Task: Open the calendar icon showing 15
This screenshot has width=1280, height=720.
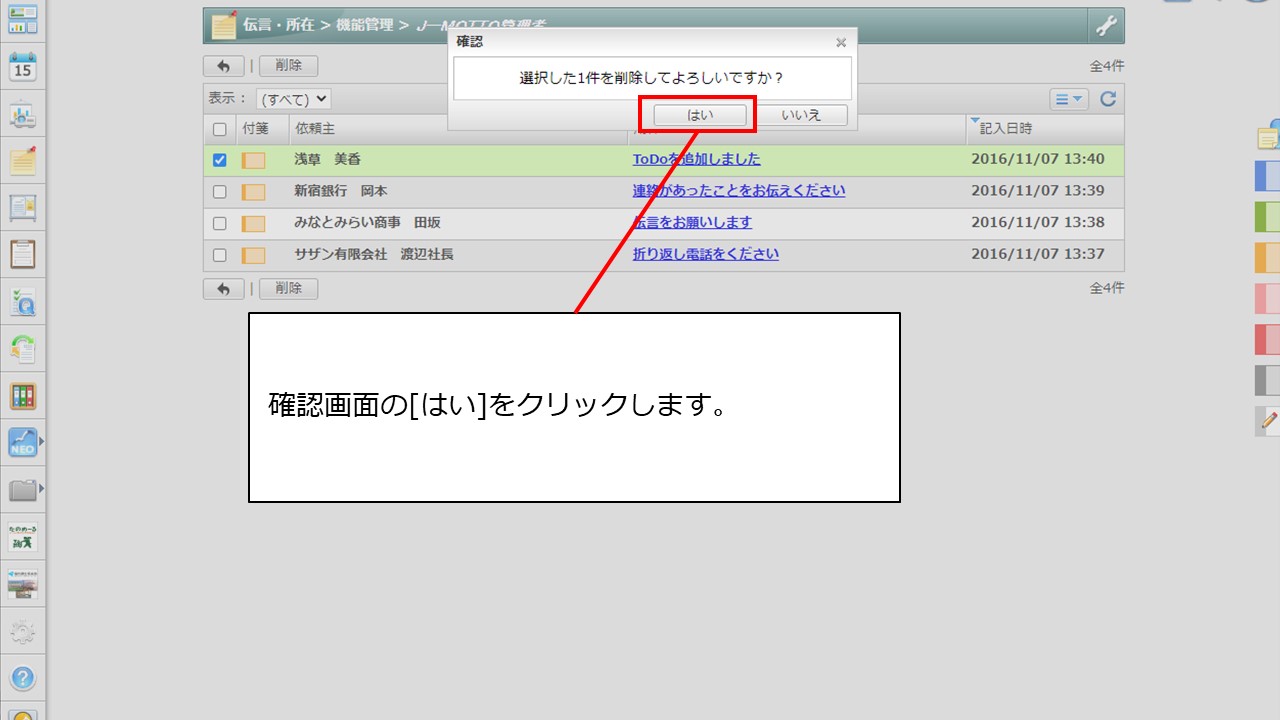Action: click(x=22, y=67)
